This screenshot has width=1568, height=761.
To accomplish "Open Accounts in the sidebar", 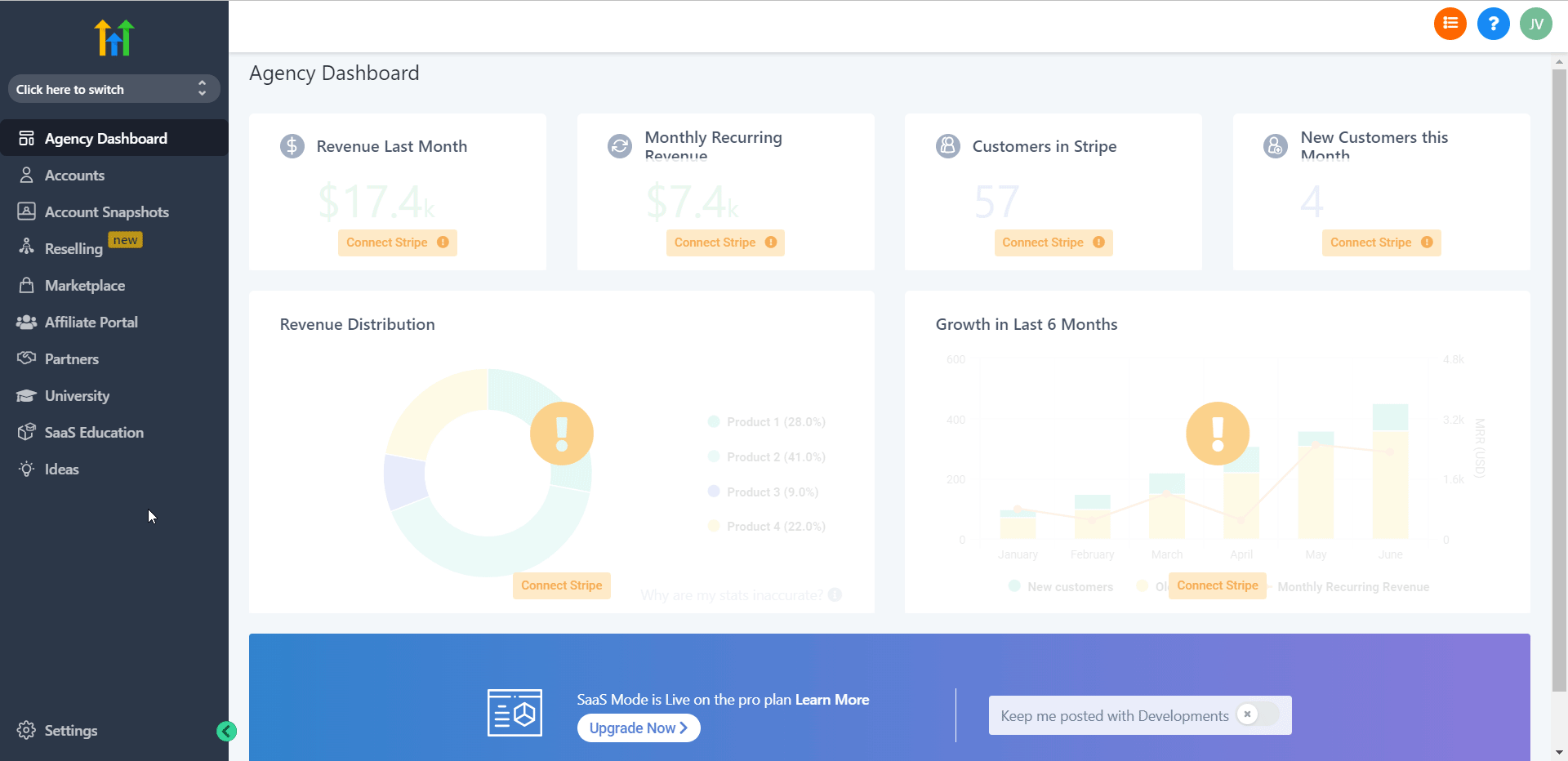I will (74, 176).
